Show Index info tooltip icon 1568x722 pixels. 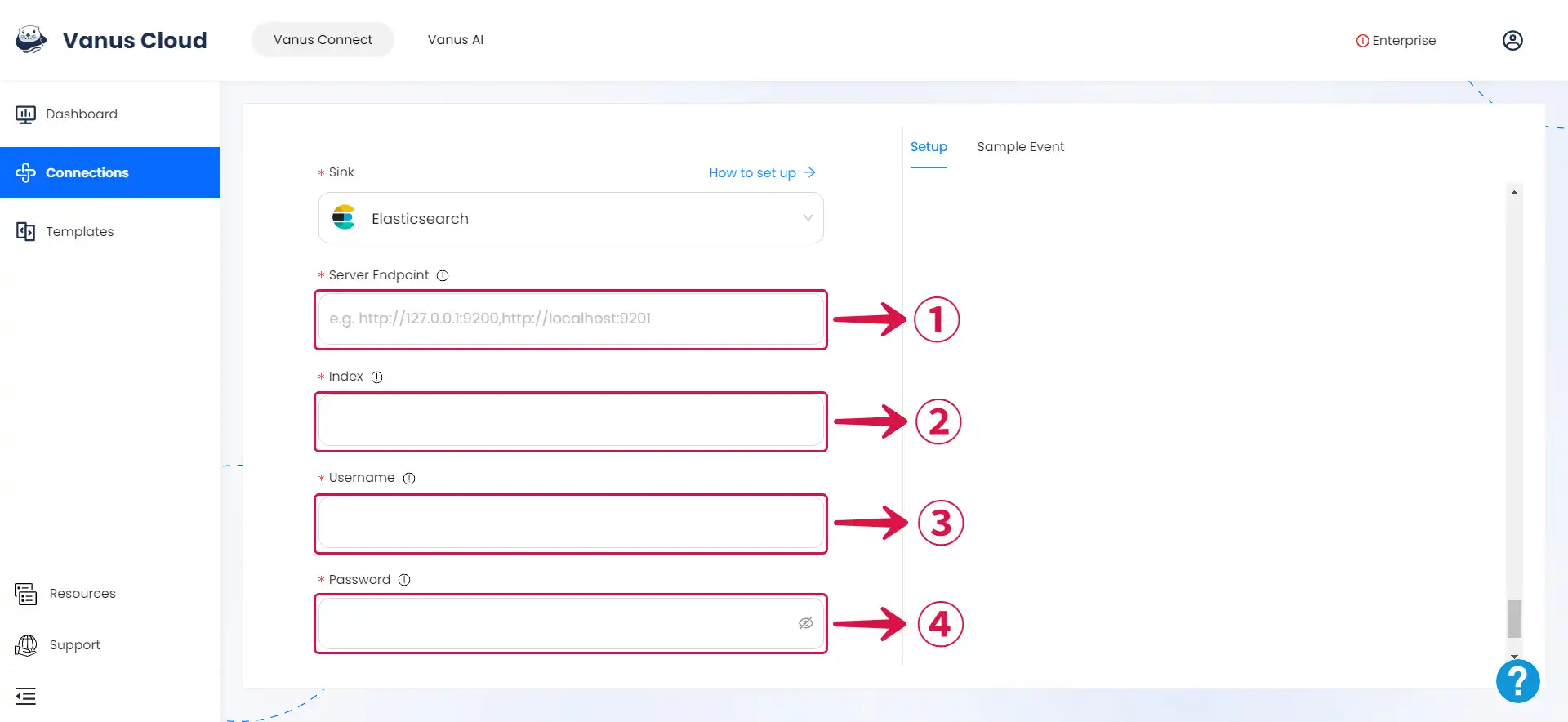pos(376,377)
